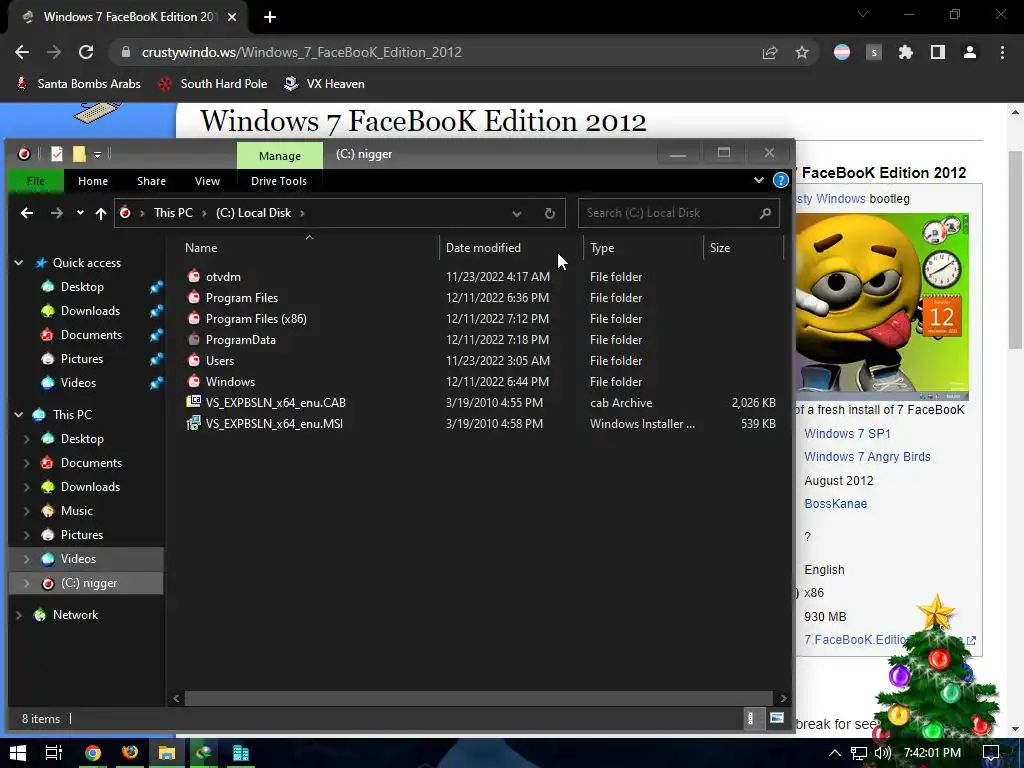Open the Customize Quick Access Toolbar dropdown
The height and width of the screenshot is (768, 1024).
tap(97, 154)
